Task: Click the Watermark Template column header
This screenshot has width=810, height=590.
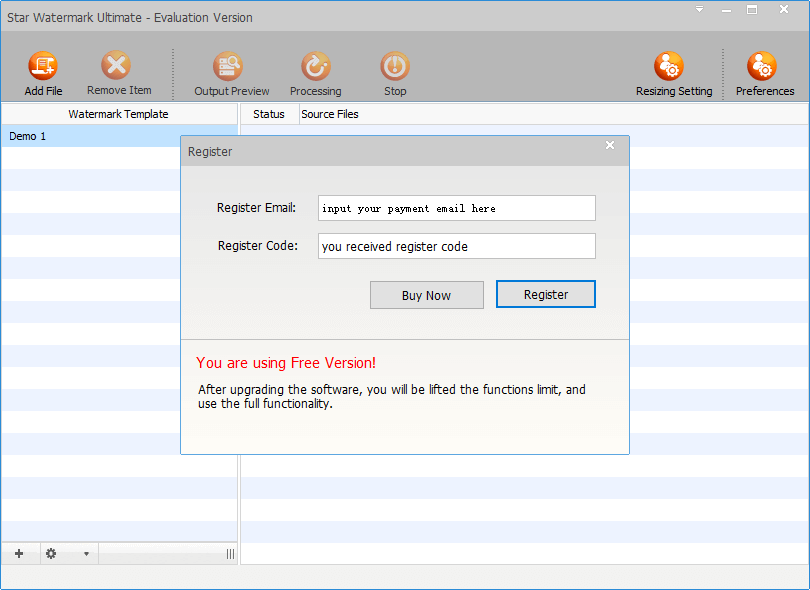Action: pos(118,114)
